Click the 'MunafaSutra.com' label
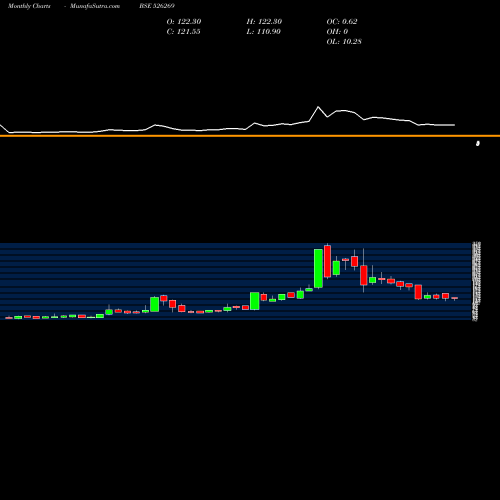The image size is (500, 500). [x=95, y=6]
